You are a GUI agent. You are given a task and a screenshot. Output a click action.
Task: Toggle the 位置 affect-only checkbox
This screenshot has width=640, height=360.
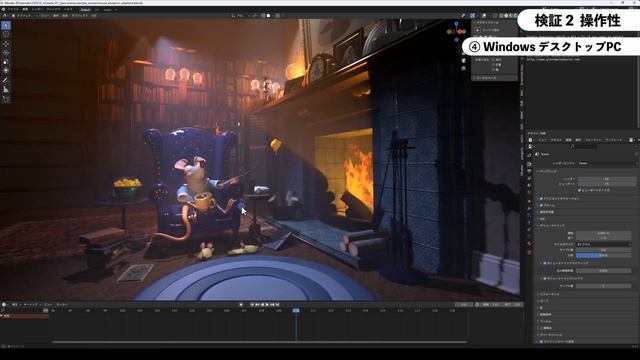pos(493,65)
